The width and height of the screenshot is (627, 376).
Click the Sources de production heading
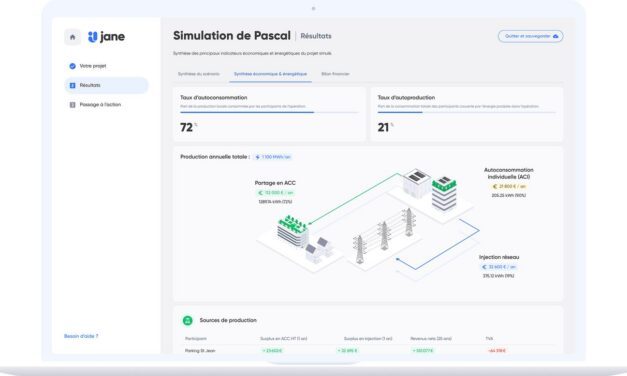click(x=228, y=320)
